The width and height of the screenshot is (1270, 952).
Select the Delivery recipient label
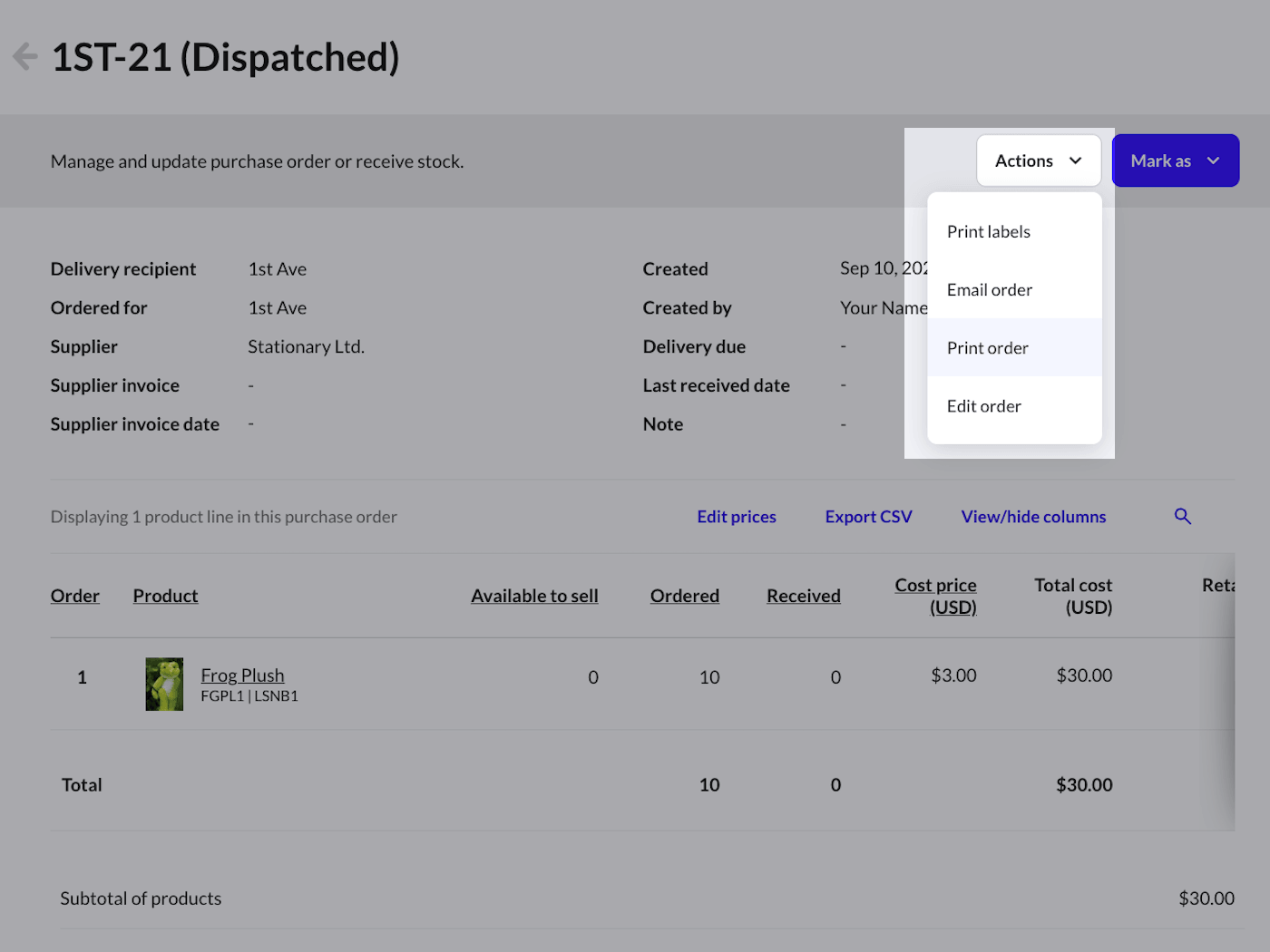tap(123, 268)
